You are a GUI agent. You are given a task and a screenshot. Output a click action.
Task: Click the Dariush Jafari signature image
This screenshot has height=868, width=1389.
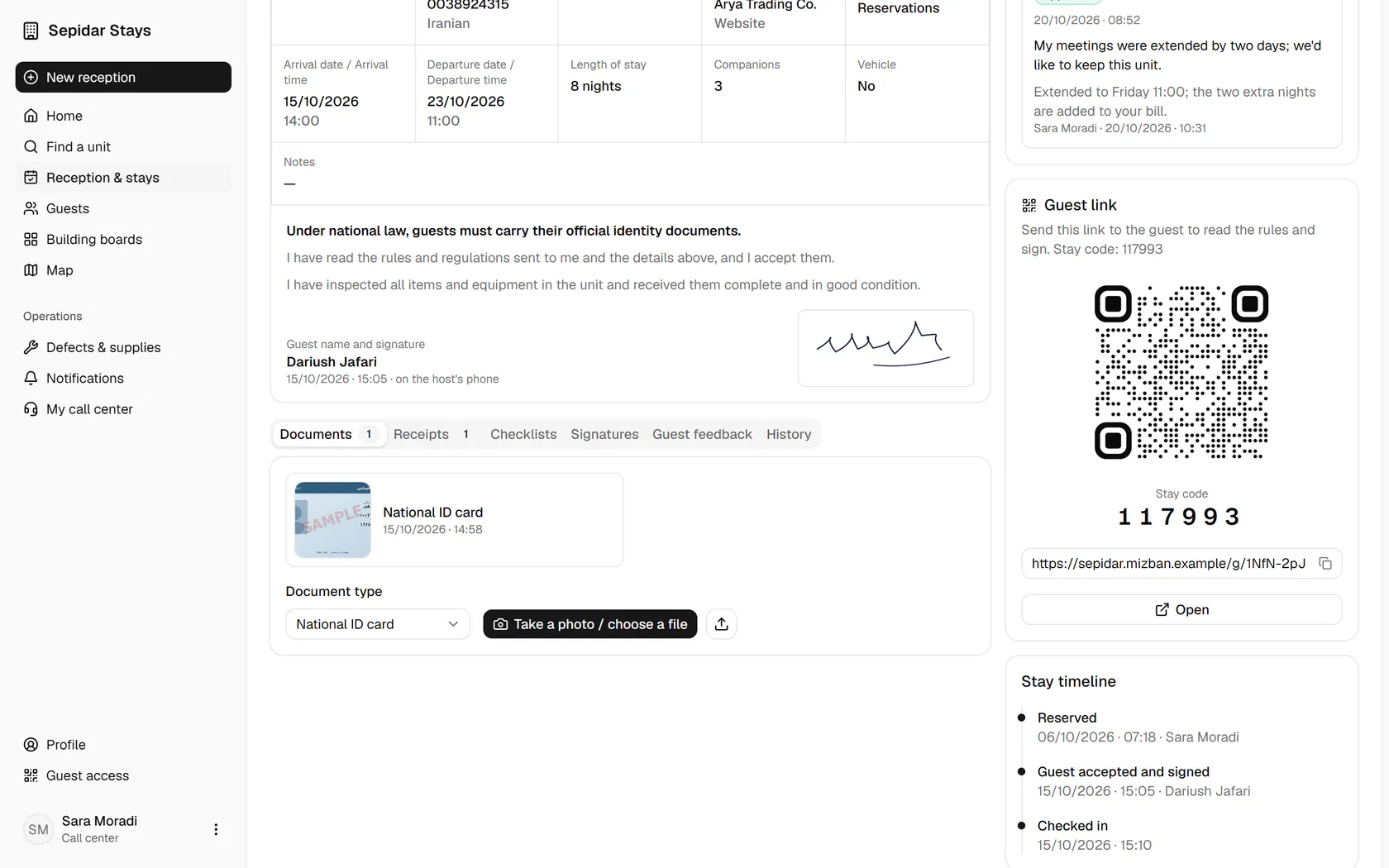(885, 348)
